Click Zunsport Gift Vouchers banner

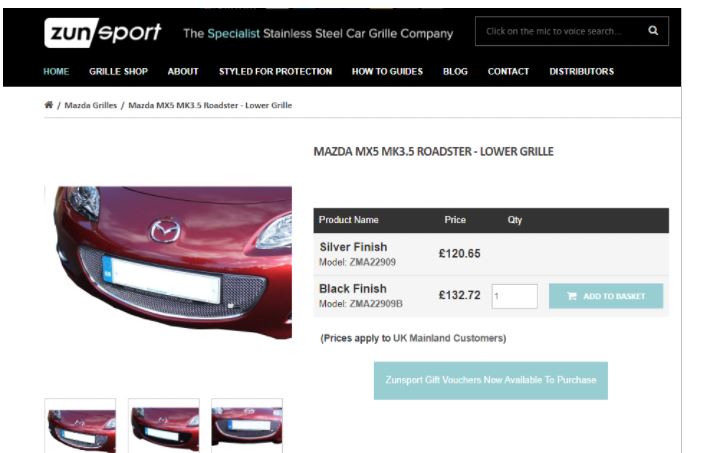(491, 380)
